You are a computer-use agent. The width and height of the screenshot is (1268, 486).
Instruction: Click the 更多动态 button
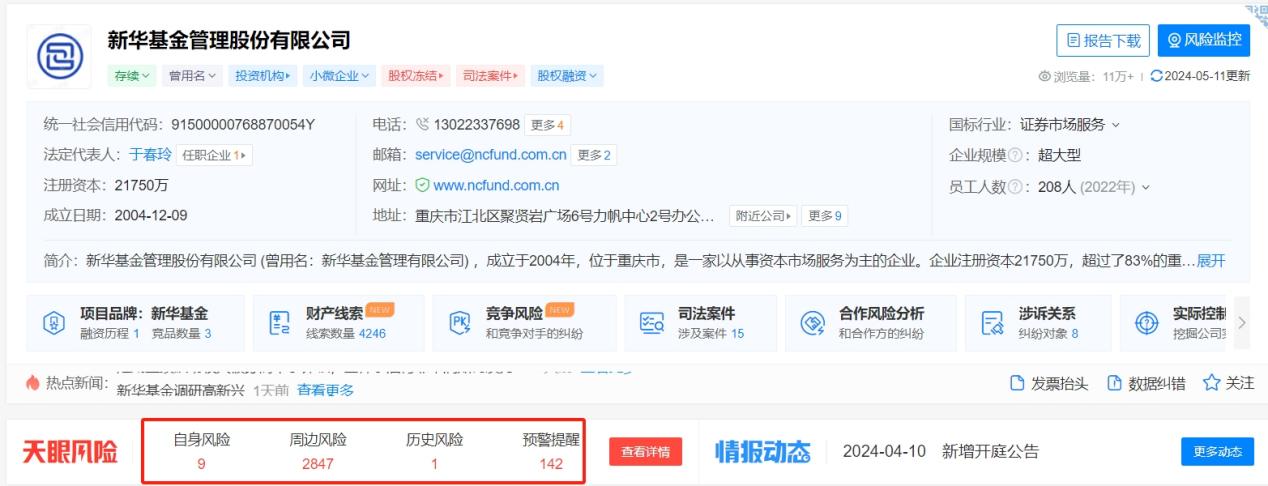(x=1217, y=451)
